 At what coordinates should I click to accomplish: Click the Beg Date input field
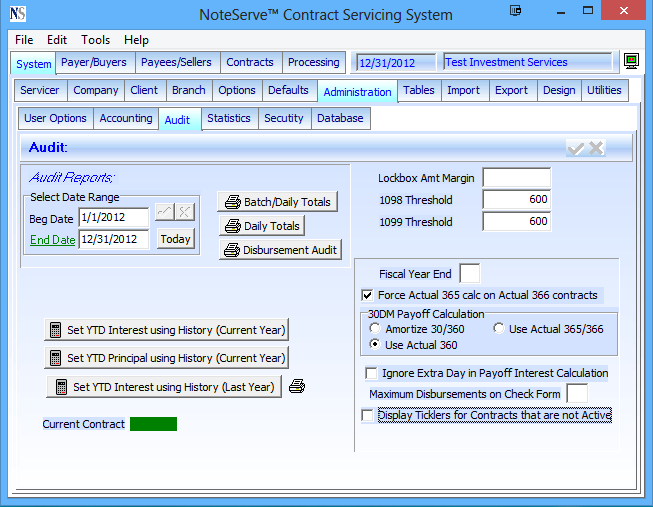point(114,217)
